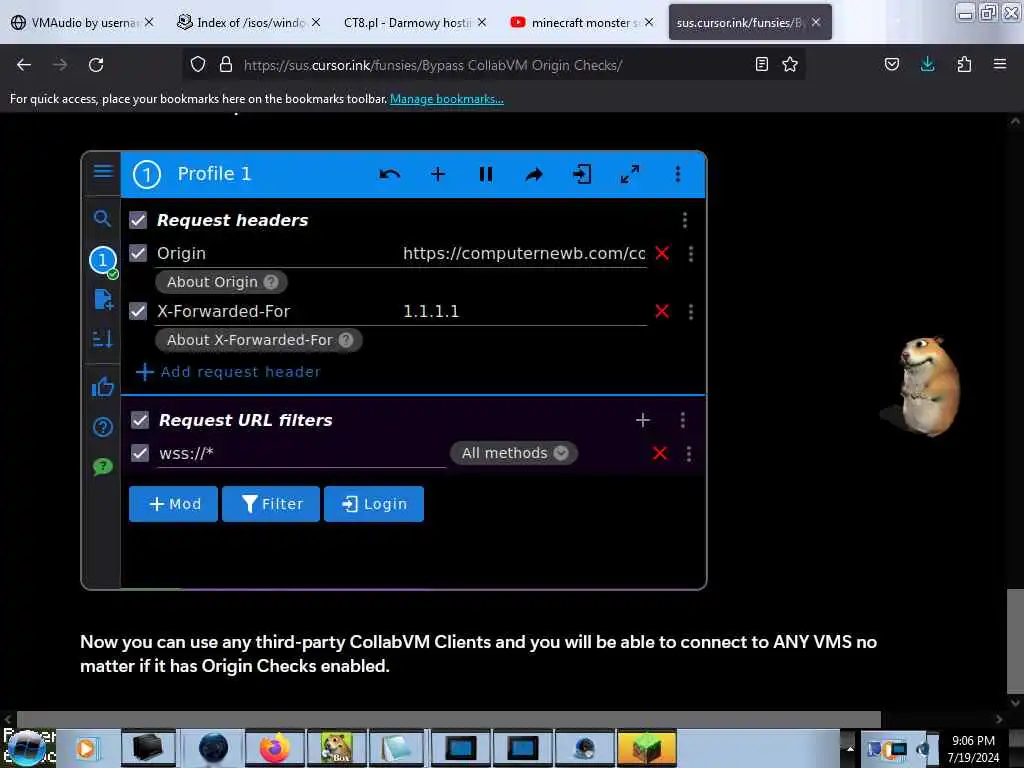The image size is (1024, 768).
Task: Select profile 1 badge in sidebar
Action: 103,261
